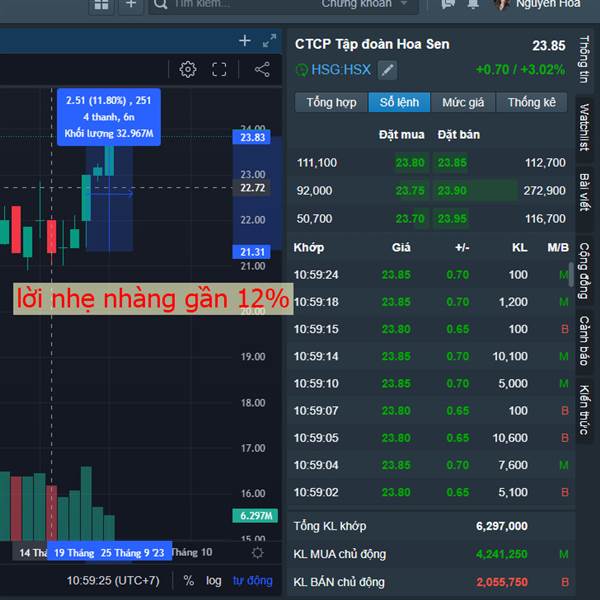The width and height of the screenshot is (600, 600).
Task: Switch to the Thống kê tab
Action: [x=532, y=103]
